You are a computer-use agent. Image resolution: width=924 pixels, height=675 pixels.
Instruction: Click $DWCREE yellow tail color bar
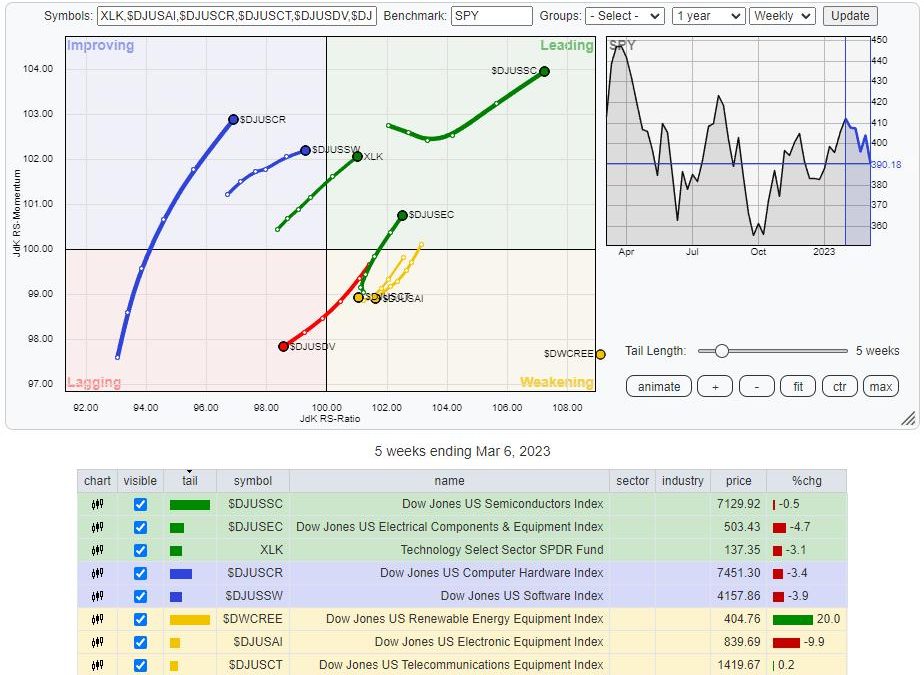pyautogui.click(x=190, y=620)
